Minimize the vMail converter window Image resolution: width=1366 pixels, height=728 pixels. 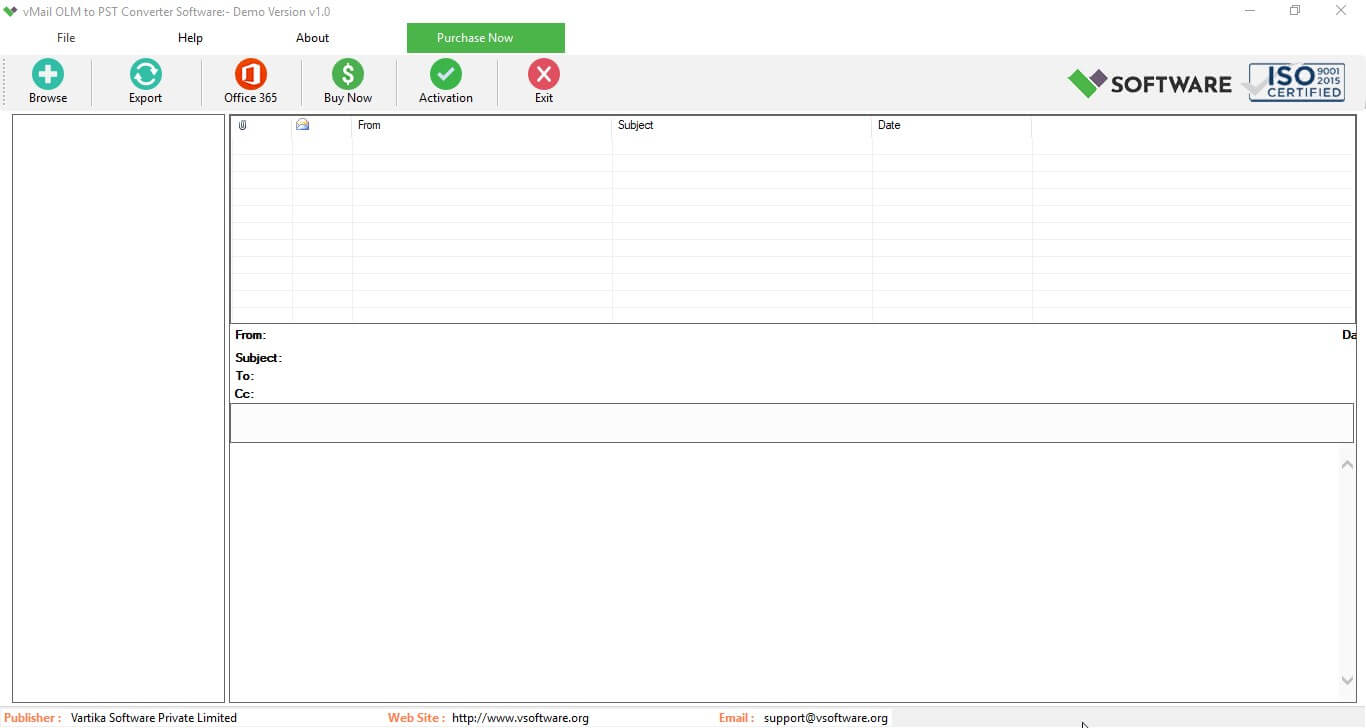1250,11
